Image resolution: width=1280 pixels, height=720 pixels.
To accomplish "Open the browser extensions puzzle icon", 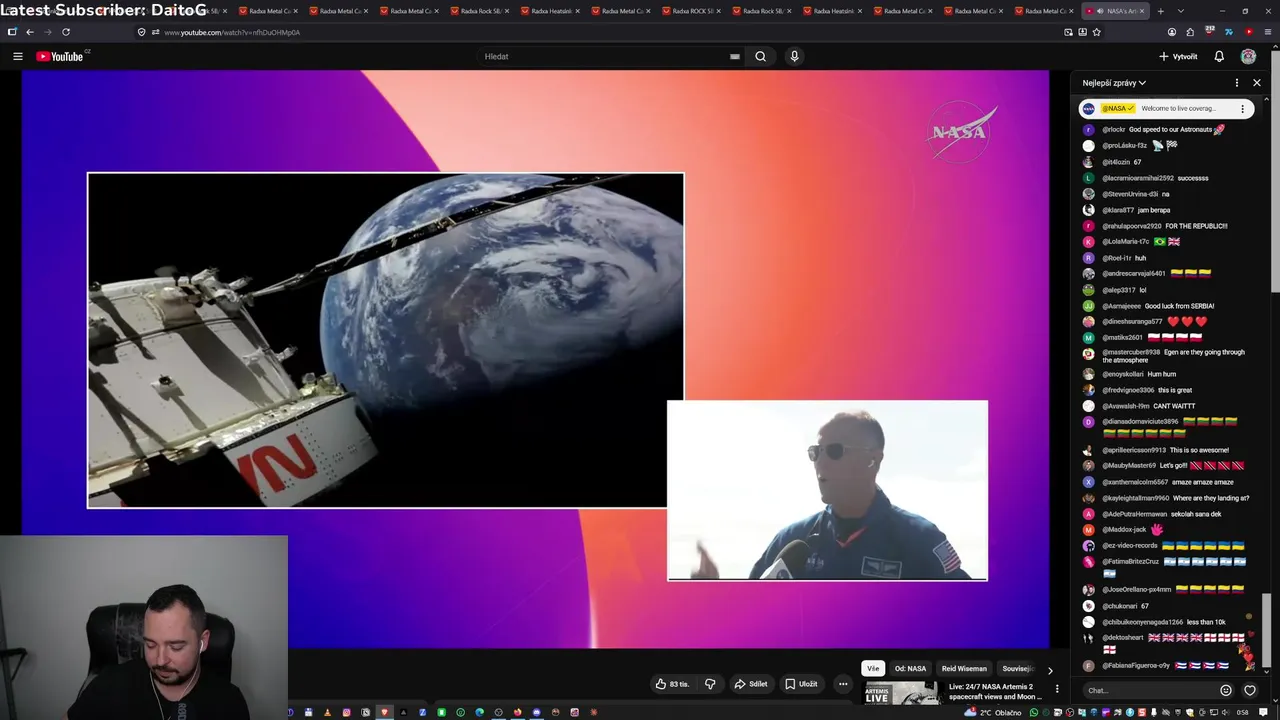I will coord(1190,32).
